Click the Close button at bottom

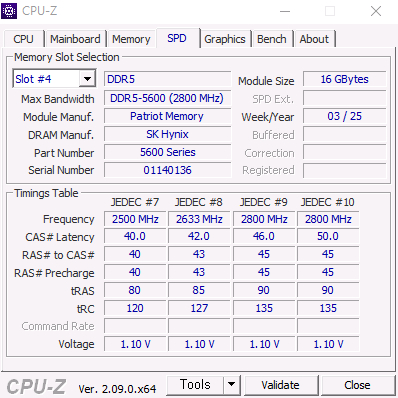click(x=357, y=385)
